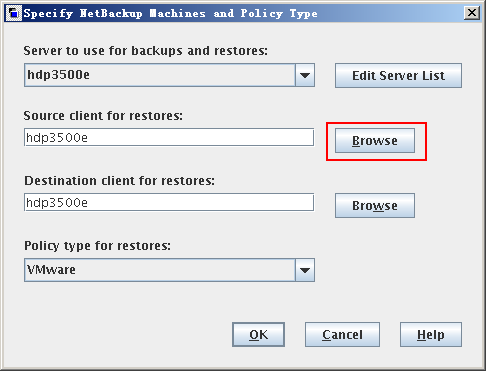Open the policy type dropdown arrow

pyautogui.click(x=305, y=270)
